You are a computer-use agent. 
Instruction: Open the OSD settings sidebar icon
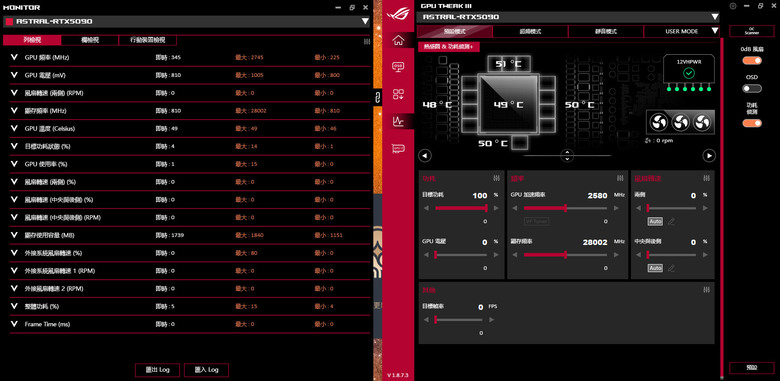coord(398,67)
